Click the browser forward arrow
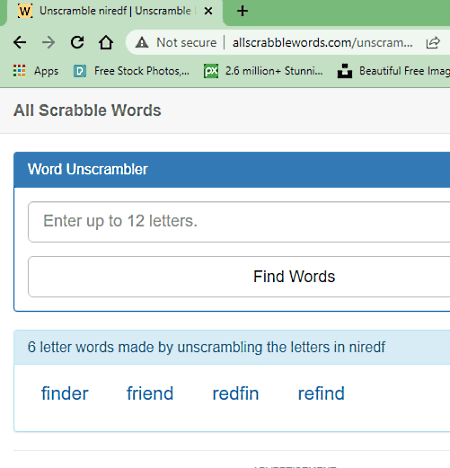This screenshot has width=450, height=468. [x=49, y=42]
